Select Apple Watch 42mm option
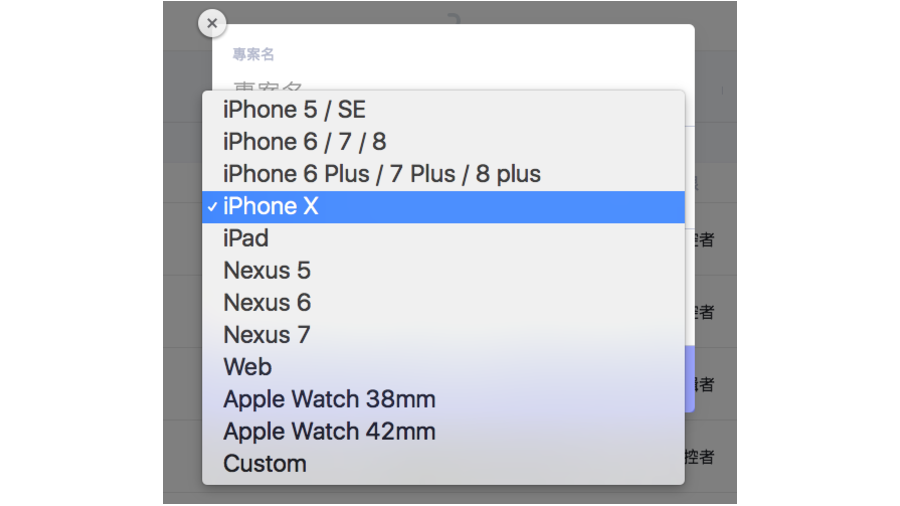The image size is (900, 506). (x=443, y=431)
